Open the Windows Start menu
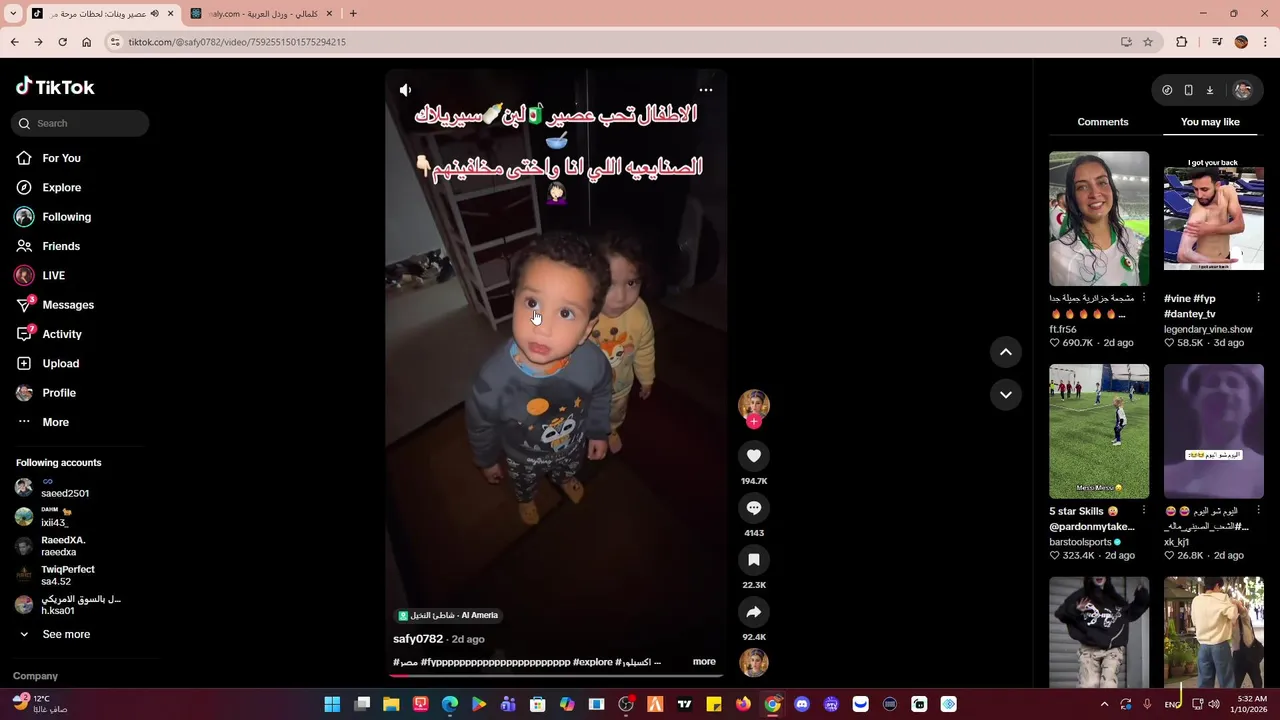This screenshot has height=720, width=1280. pos(332,704)
